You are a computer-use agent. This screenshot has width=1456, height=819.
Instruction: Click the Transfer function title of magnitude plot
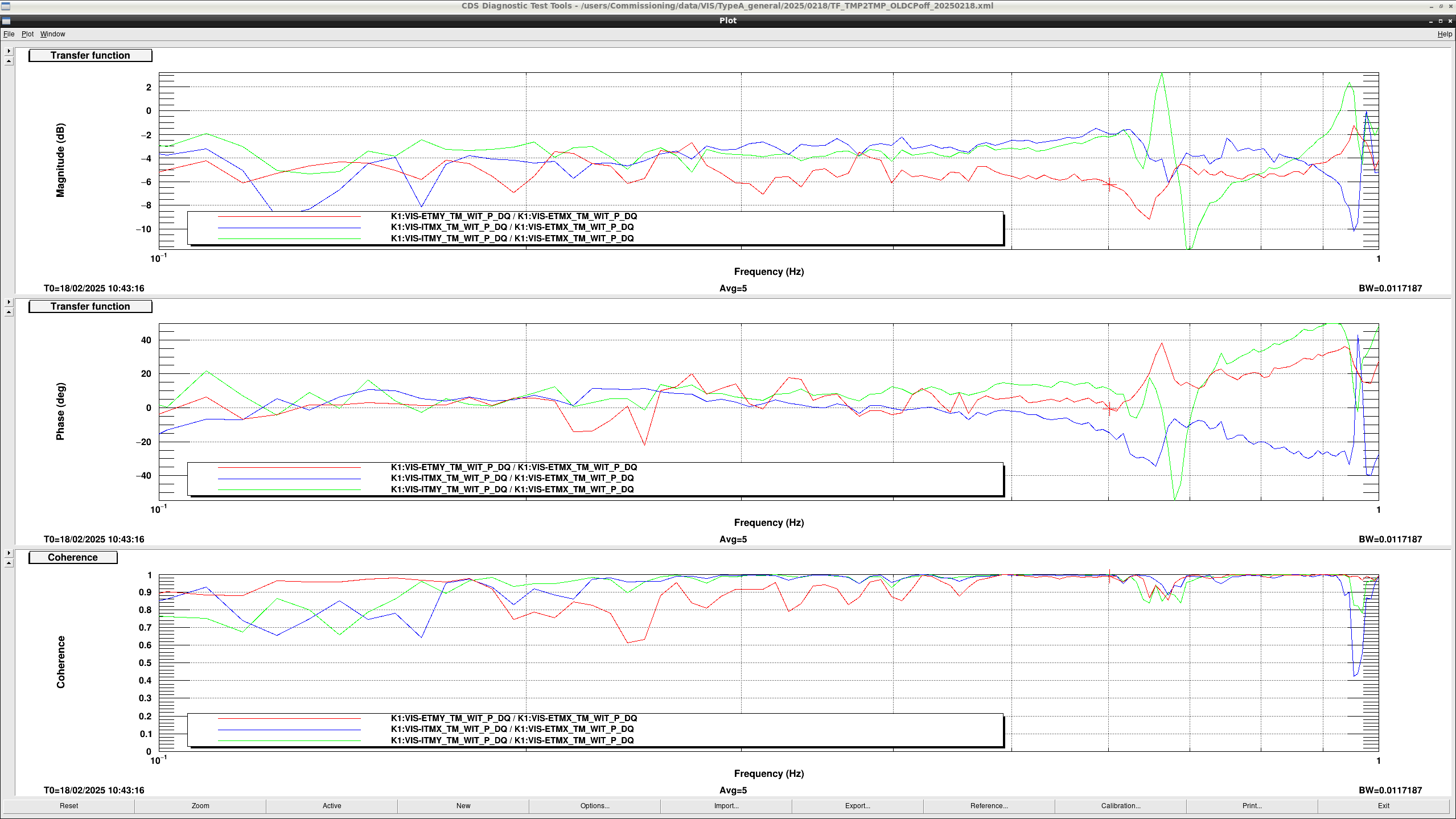(x=91, y=55)
